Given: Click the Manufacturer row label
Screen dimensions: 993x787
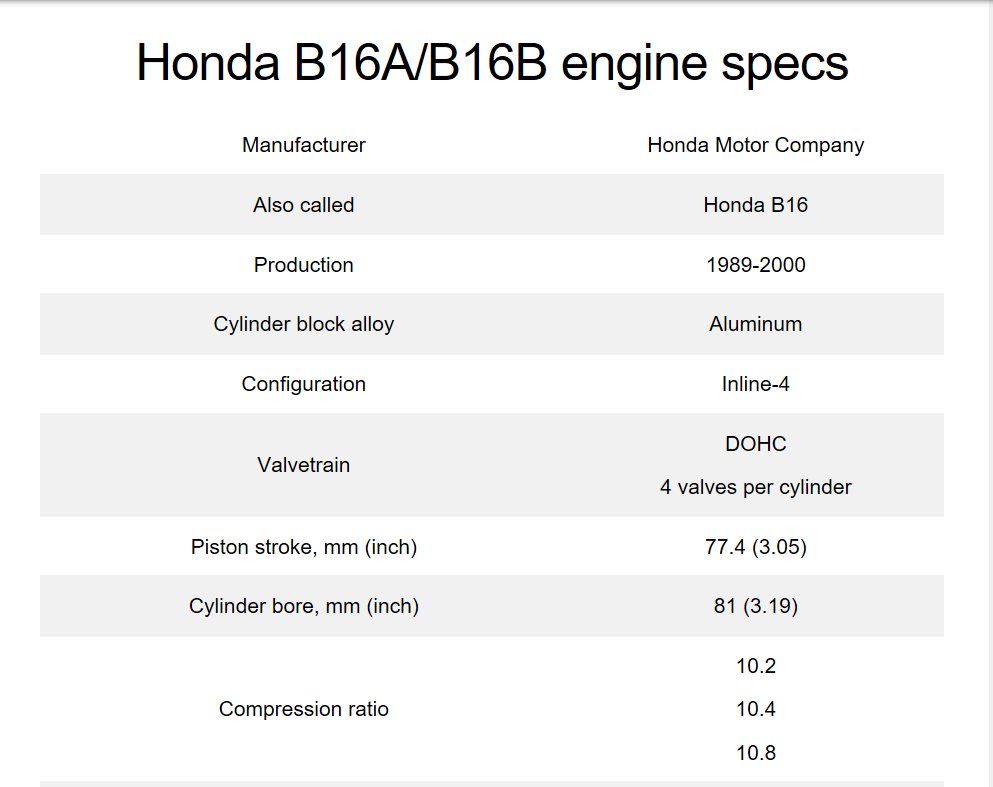Looking at the screenshot, I should click(x=304, y=145).
